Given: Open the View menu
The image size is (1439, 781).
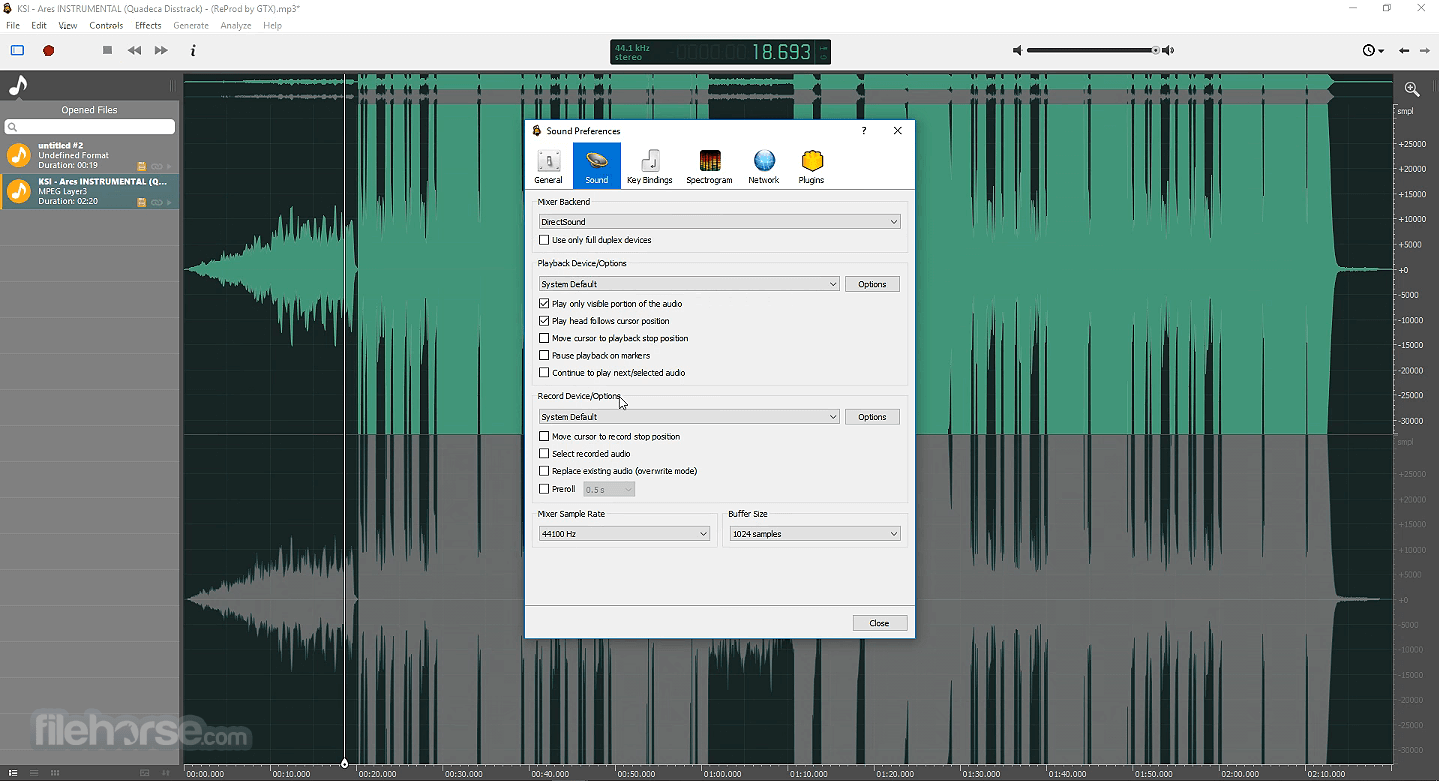Looking at the screenshot, I should pos(68,26).
